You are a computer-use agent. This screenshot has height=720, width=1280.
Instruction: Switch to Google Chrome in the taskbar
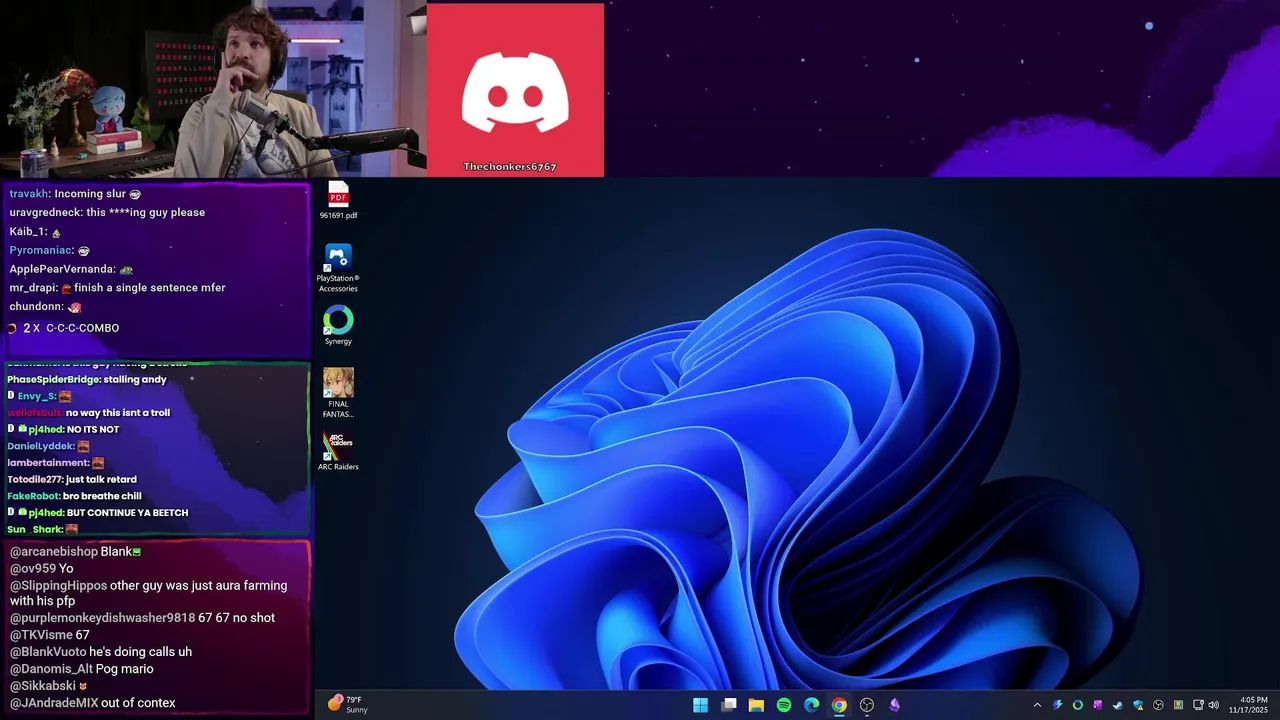[x=839, y=705]
